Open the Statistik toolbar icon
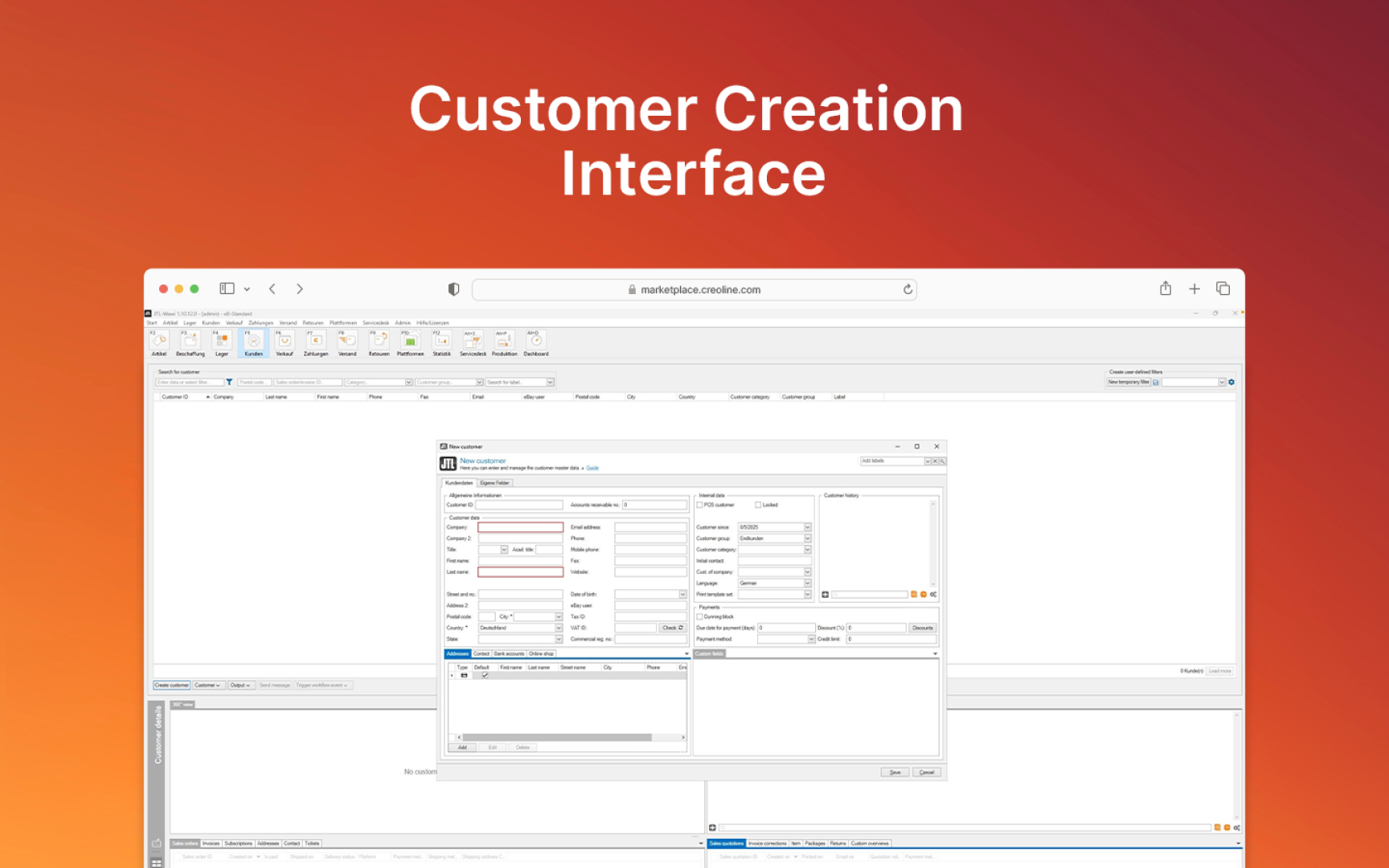 (441, 343)
